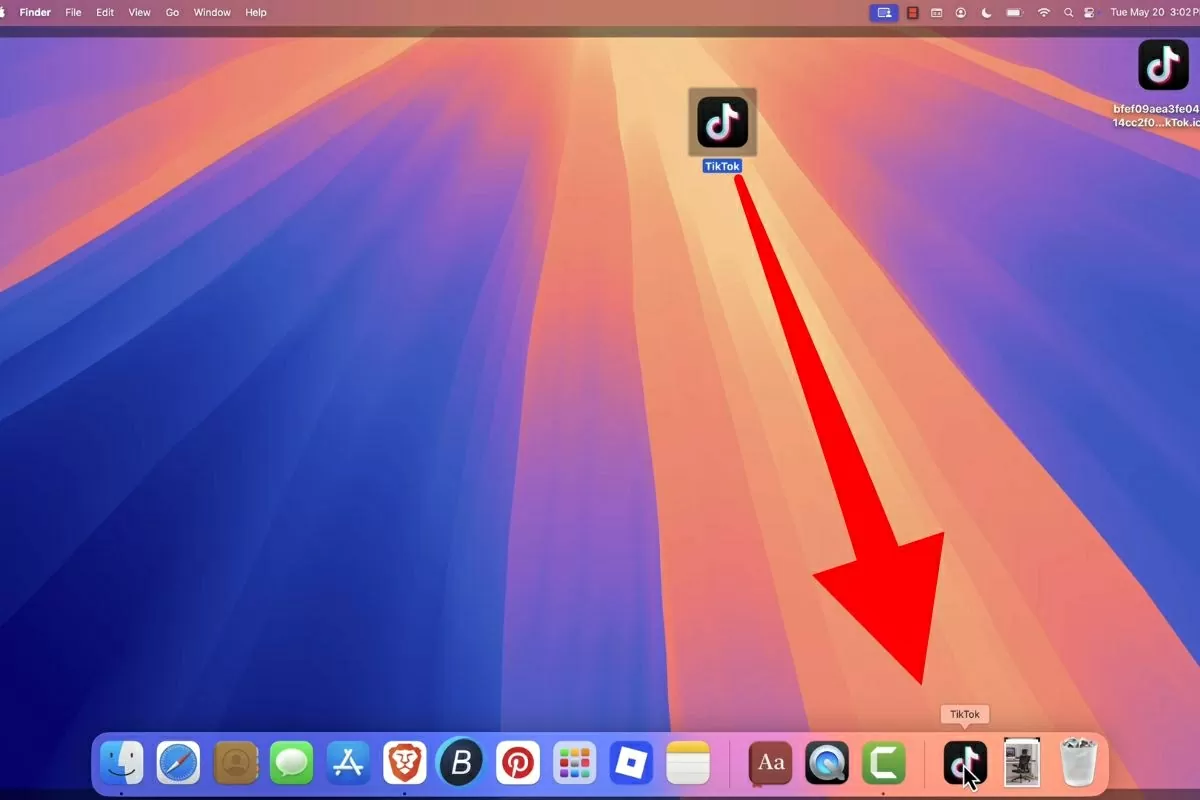Screen dimensions: 1200x800
Task: Open Safari from the Dock
Action: pos(178,763)
